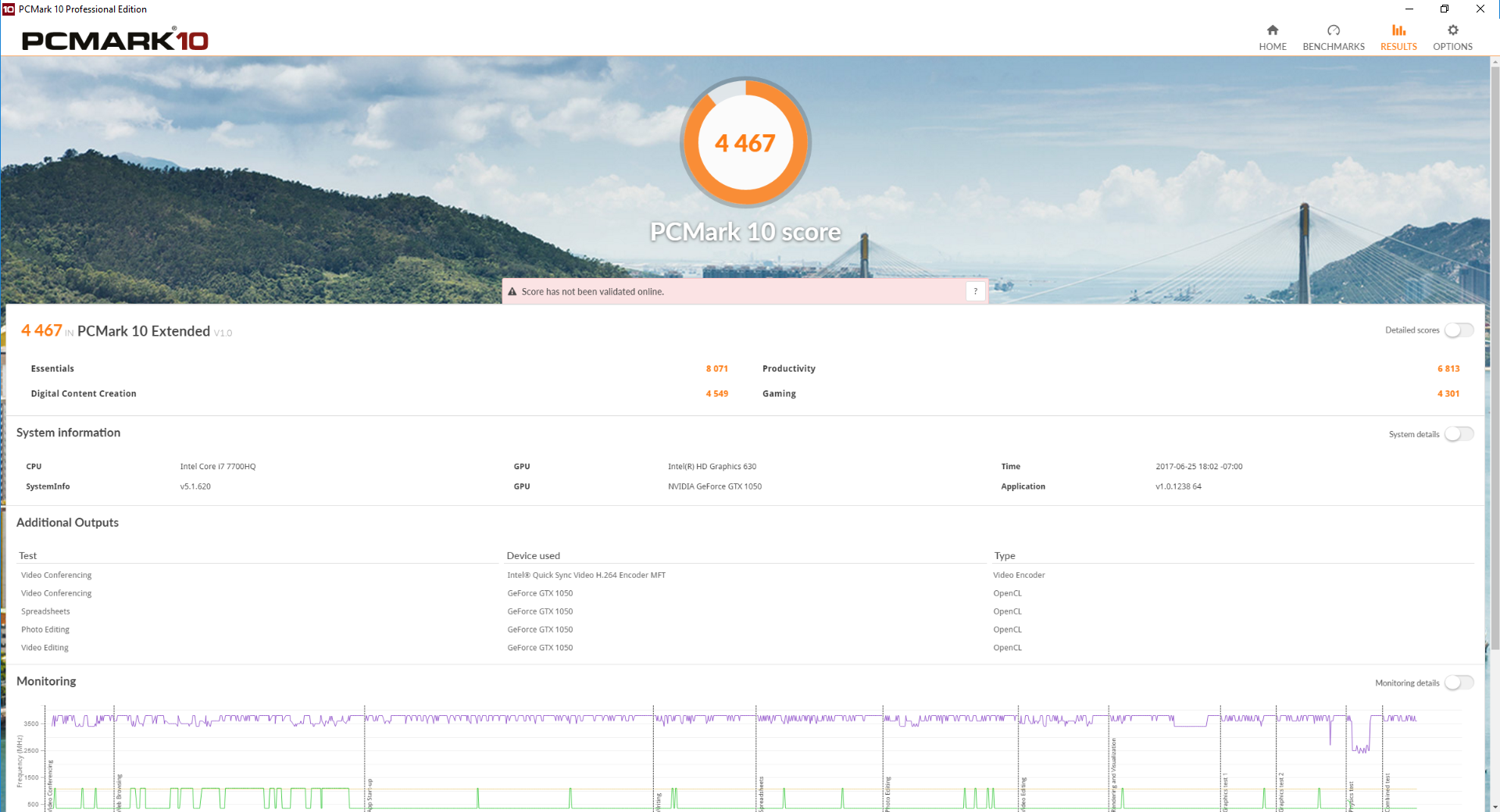Image resolution: width=1500 pixels, height=812 pixels.
Task: Open the Options gear icon
Action: [x=1452, y=30]
